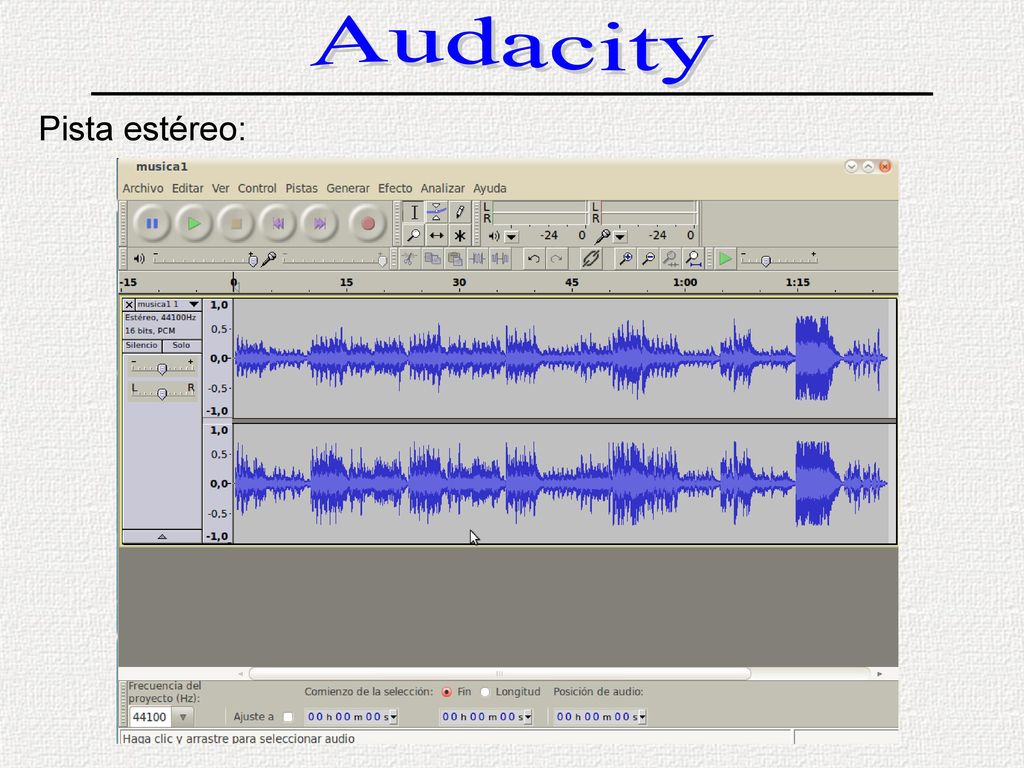Click Fit Project in window icon
This screenshot has width=1024, height=768.
click(x=694, y=259)
